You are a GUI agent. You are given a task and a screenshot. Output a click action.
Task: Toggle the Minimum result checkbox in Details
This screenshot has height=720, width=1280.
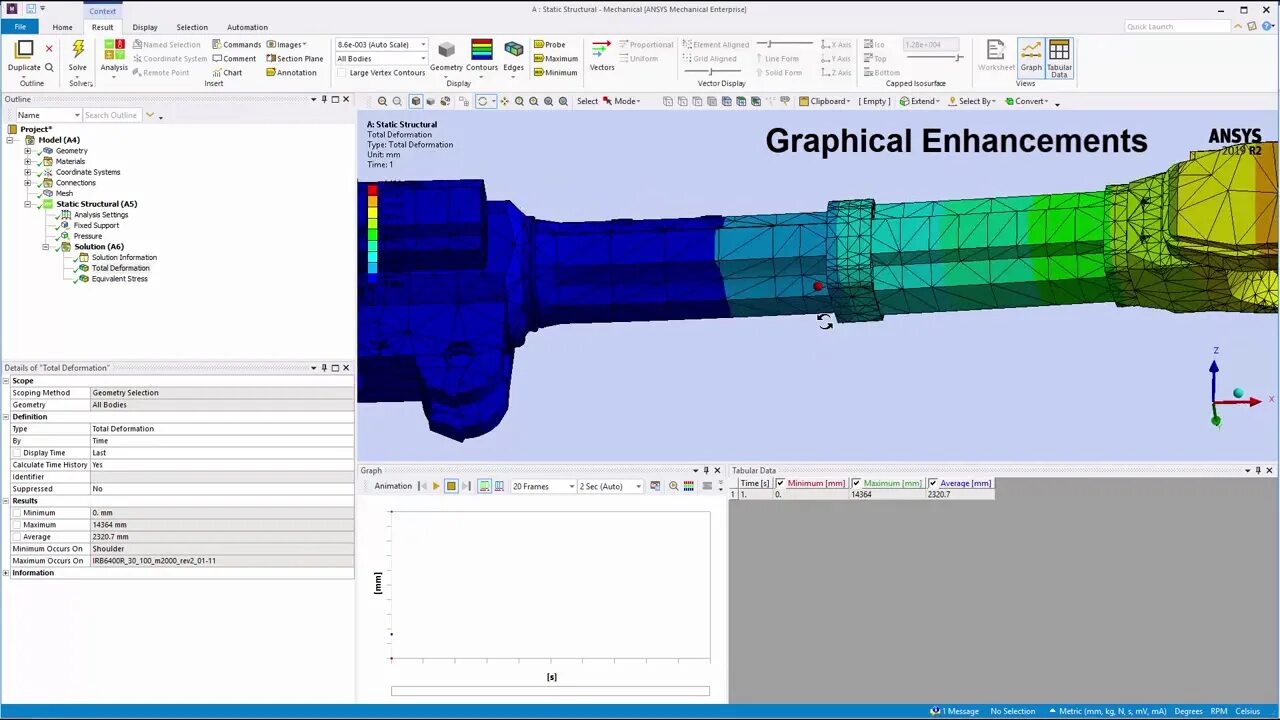16,513
